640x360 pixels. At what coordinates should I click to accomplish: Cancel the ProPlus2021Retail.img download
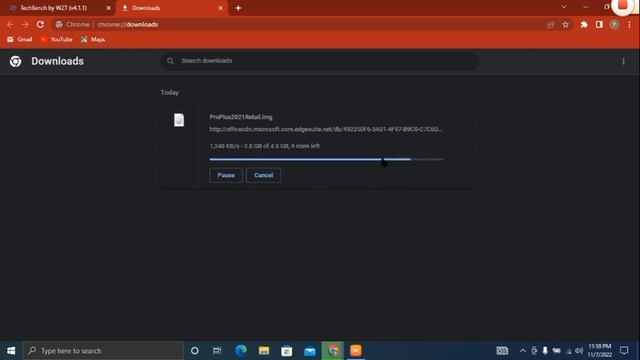(263, 175)
